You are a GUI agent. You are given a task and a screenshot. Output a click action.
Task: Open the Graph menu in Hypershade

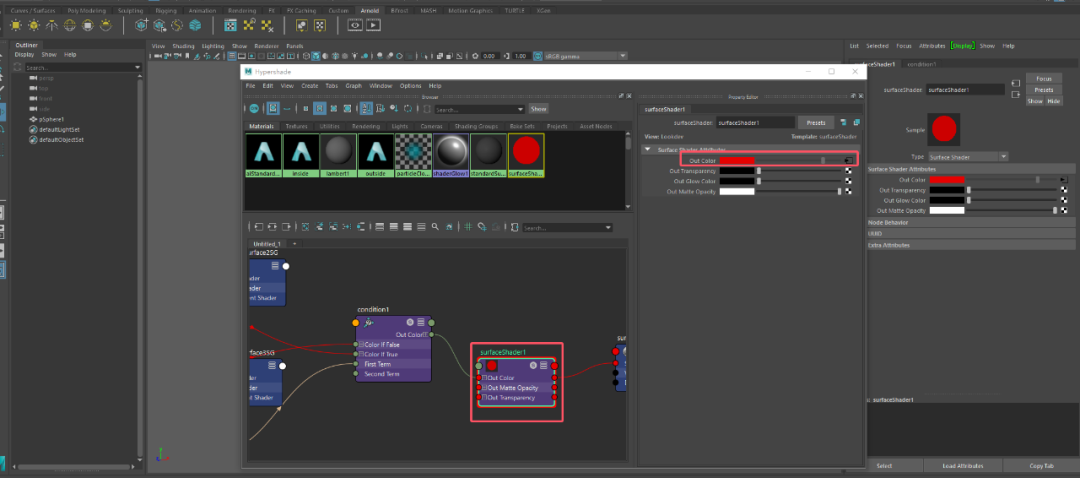click(x=353, y=86)
